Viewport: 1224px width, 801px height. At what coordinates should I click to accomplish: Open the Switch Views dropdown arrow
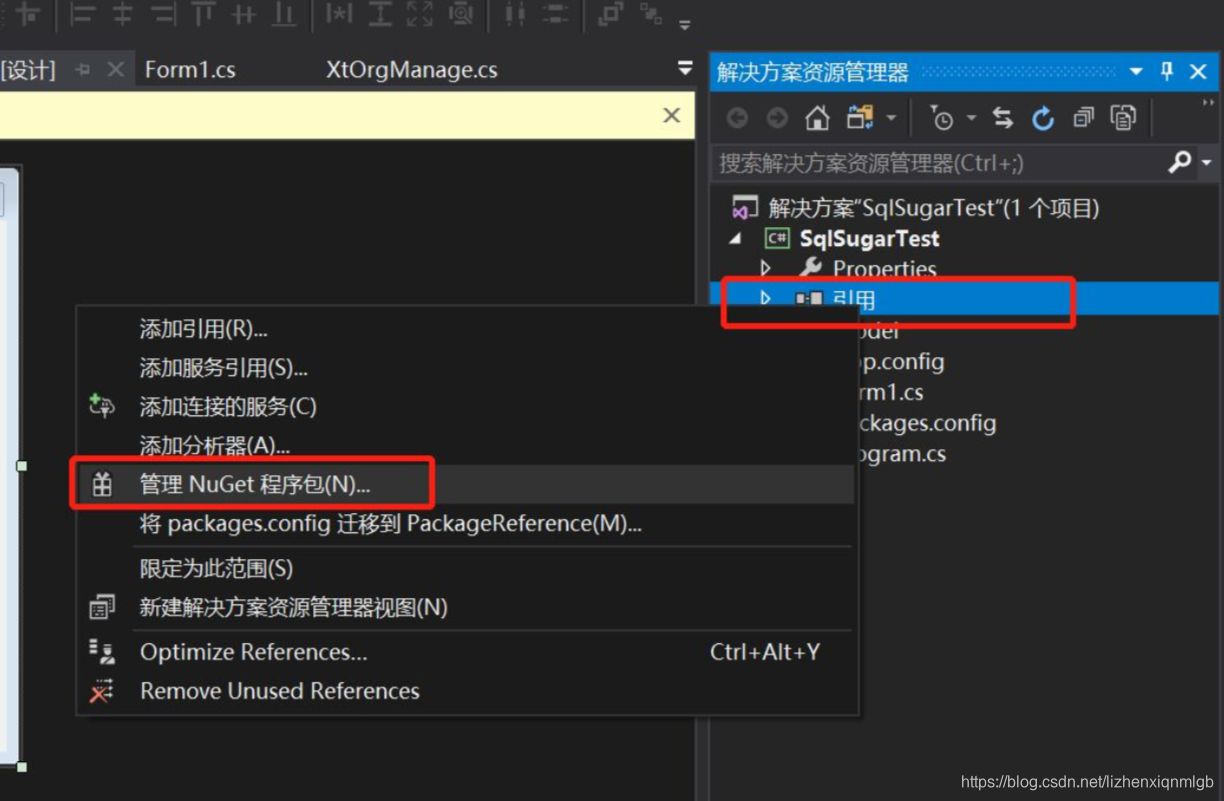tap(890, 119)
